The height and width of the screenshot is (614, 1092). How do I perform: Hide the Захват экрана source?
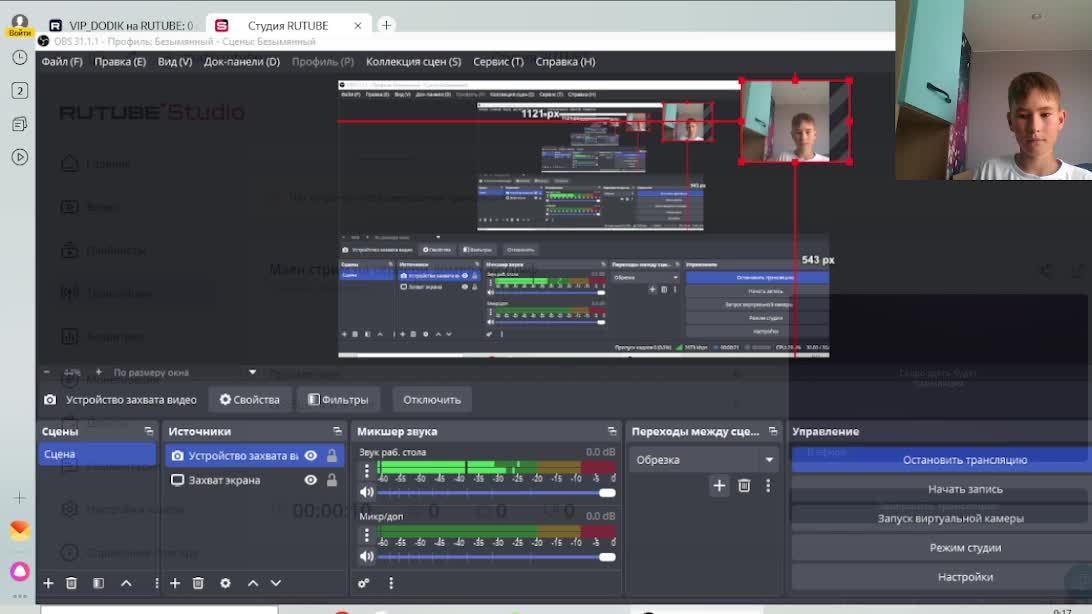click(x=311, y=480)
